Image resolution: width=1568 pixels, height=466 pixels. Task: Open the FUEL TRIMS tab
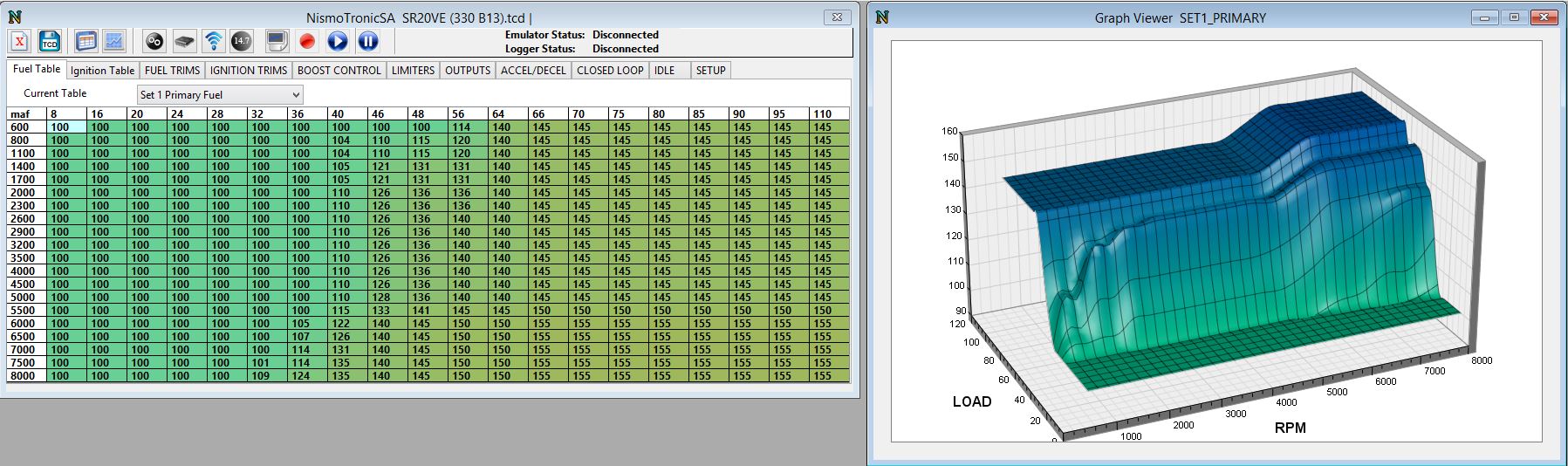point(172,71)
